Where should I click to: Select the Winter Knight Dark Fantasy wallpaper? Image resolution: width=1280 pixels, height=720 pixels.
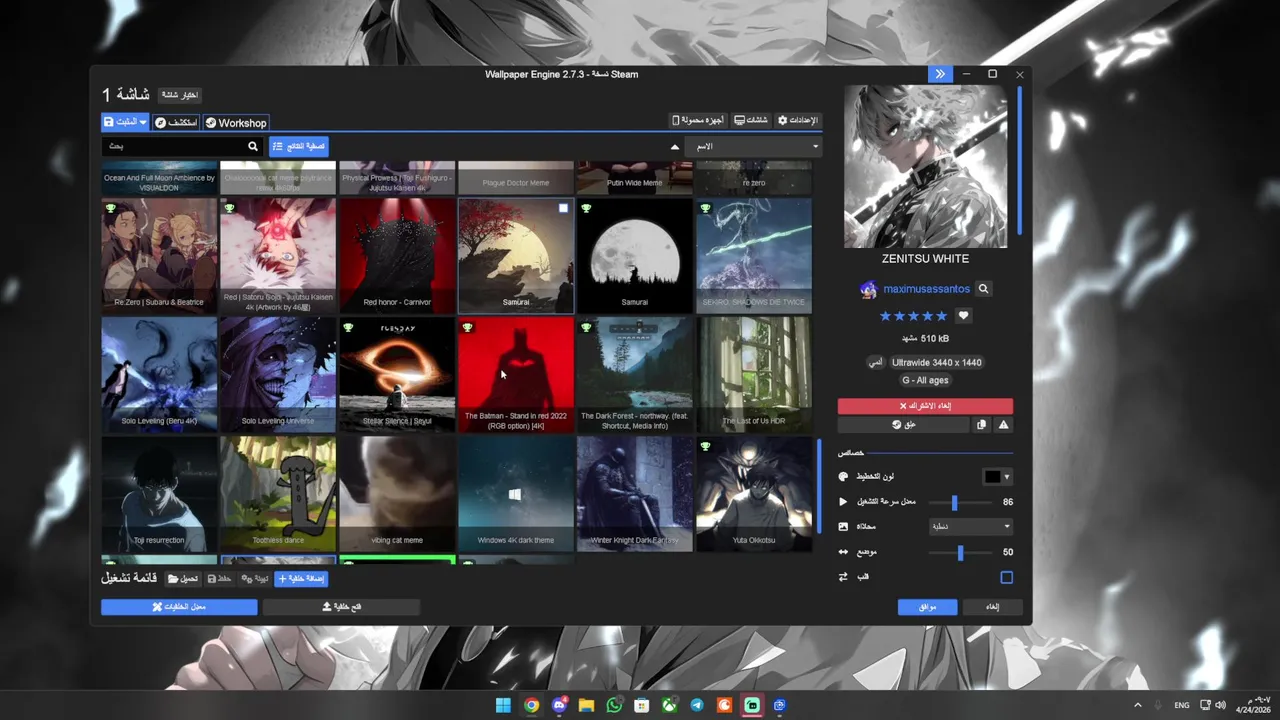(635, 494)
